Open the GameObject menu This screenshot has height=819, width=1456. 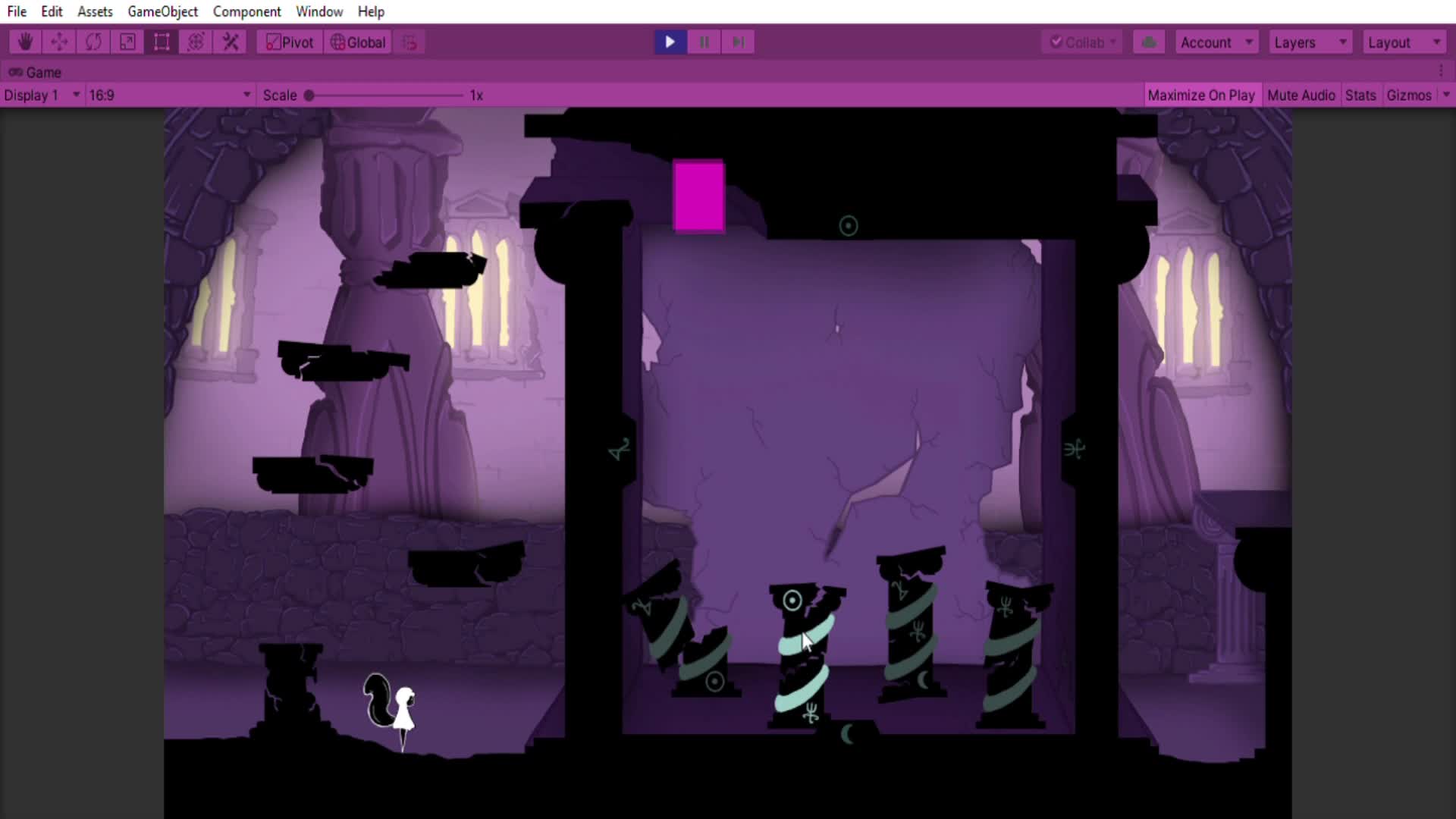coord(162,11)
